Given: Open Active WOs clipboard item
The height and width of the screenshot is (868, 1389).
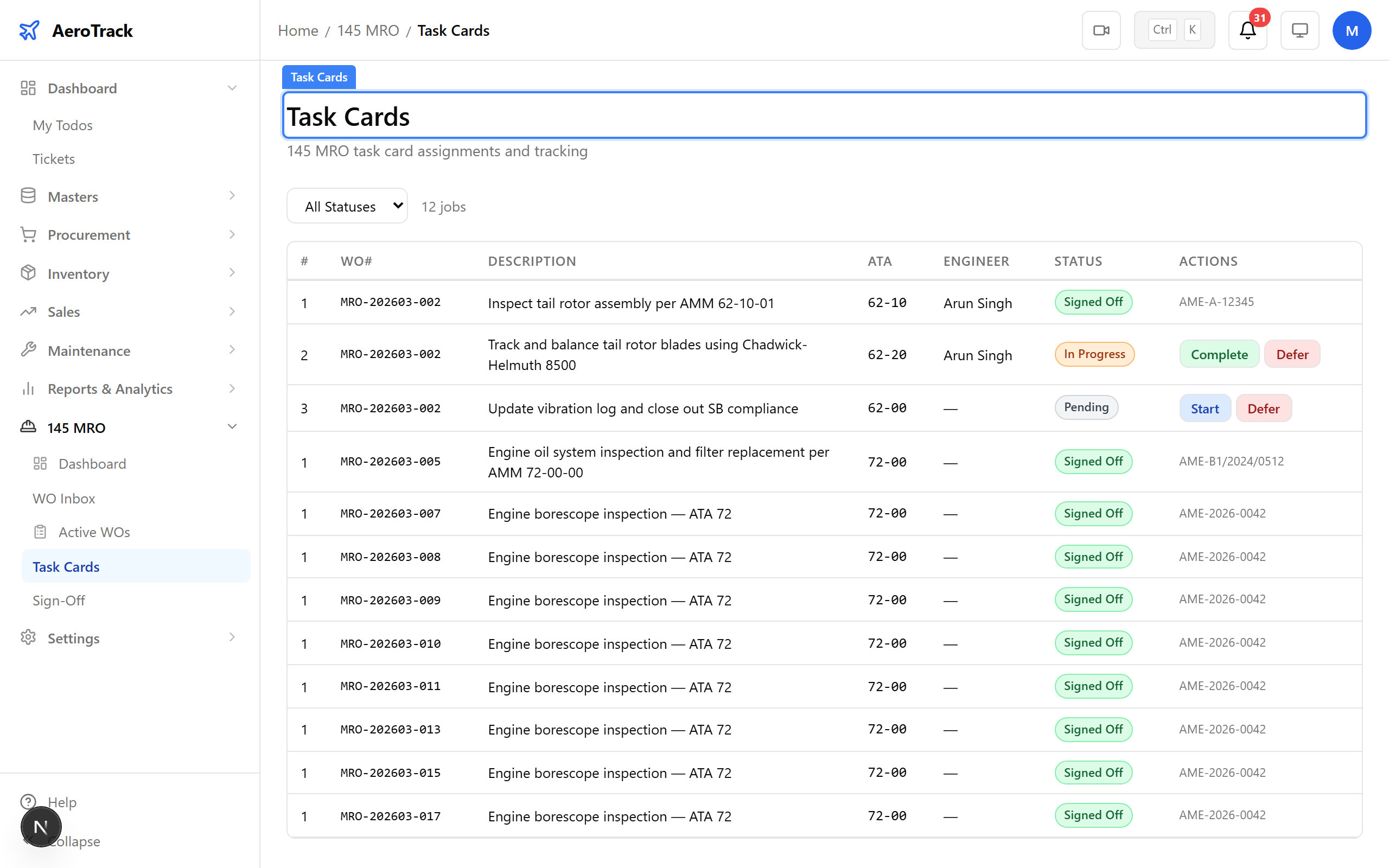Looking at the screenshot, I should click(x=94, y=532).
